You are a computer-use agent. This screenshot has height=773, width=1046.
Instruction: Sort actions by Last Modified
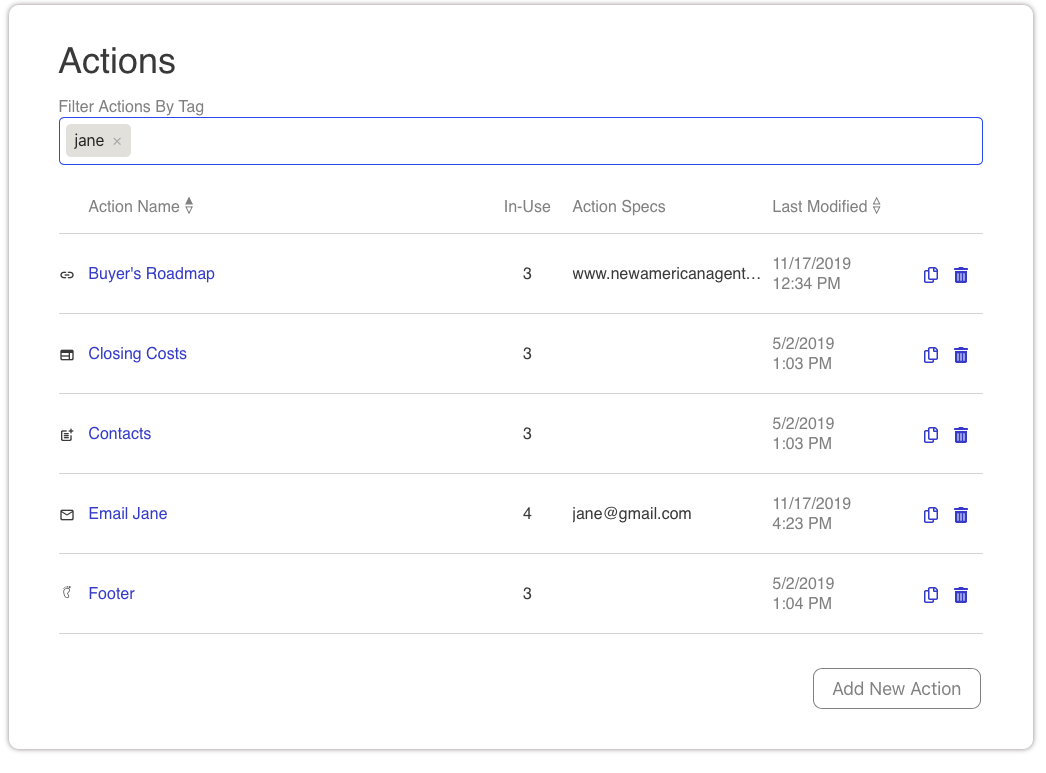point(877,206)
